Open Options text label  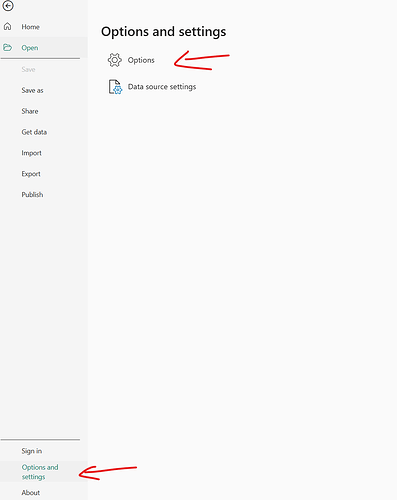[x=141, y=60]
